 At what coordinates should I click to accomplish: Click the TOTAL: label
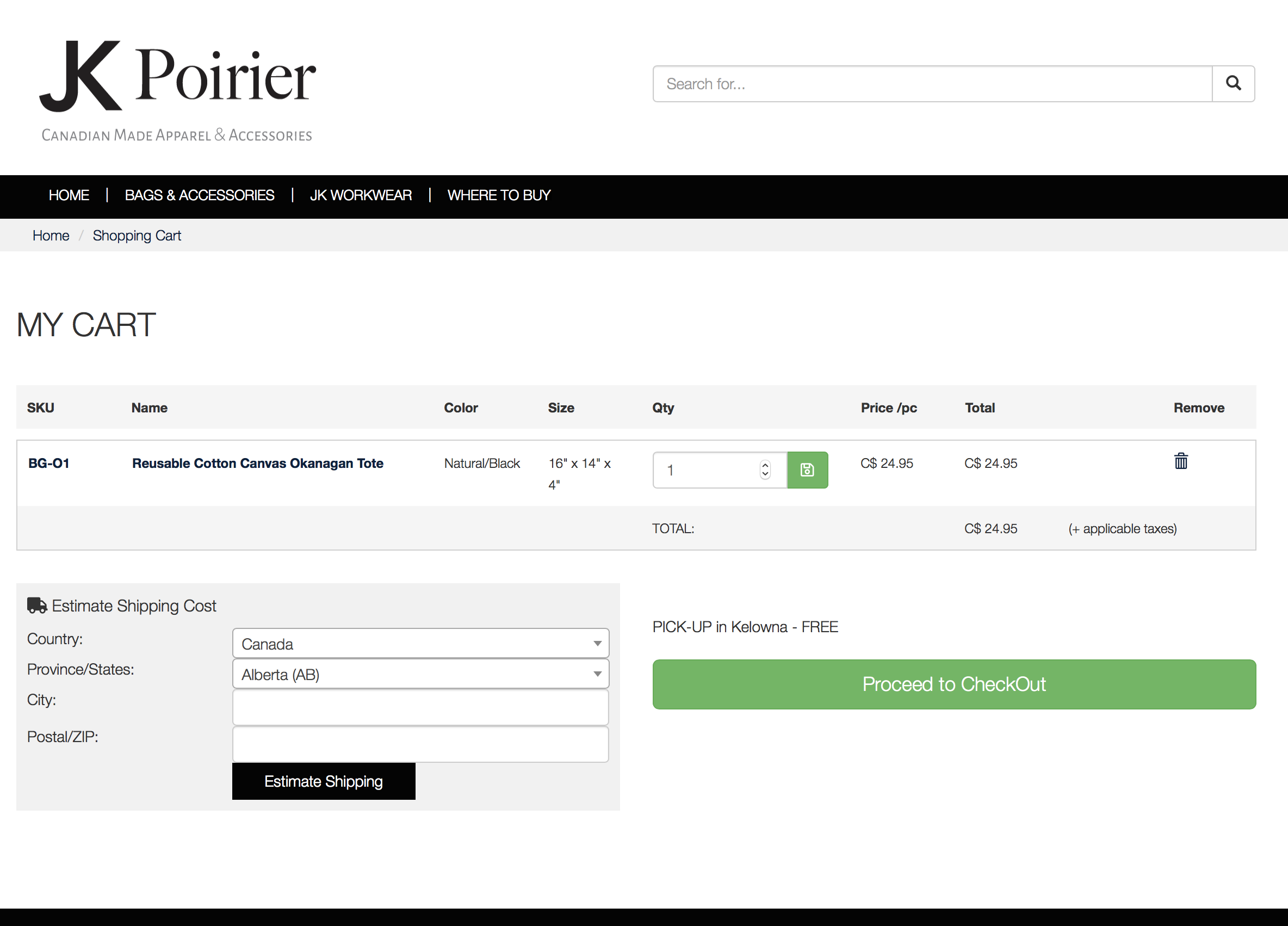point(673,528)
